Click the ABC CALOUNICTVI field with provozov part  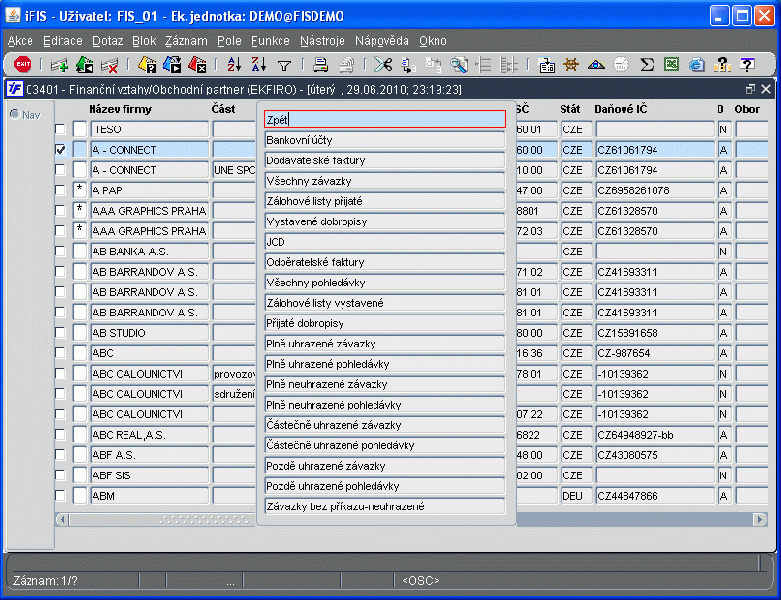pyautogui.click(x=149, y=373)
